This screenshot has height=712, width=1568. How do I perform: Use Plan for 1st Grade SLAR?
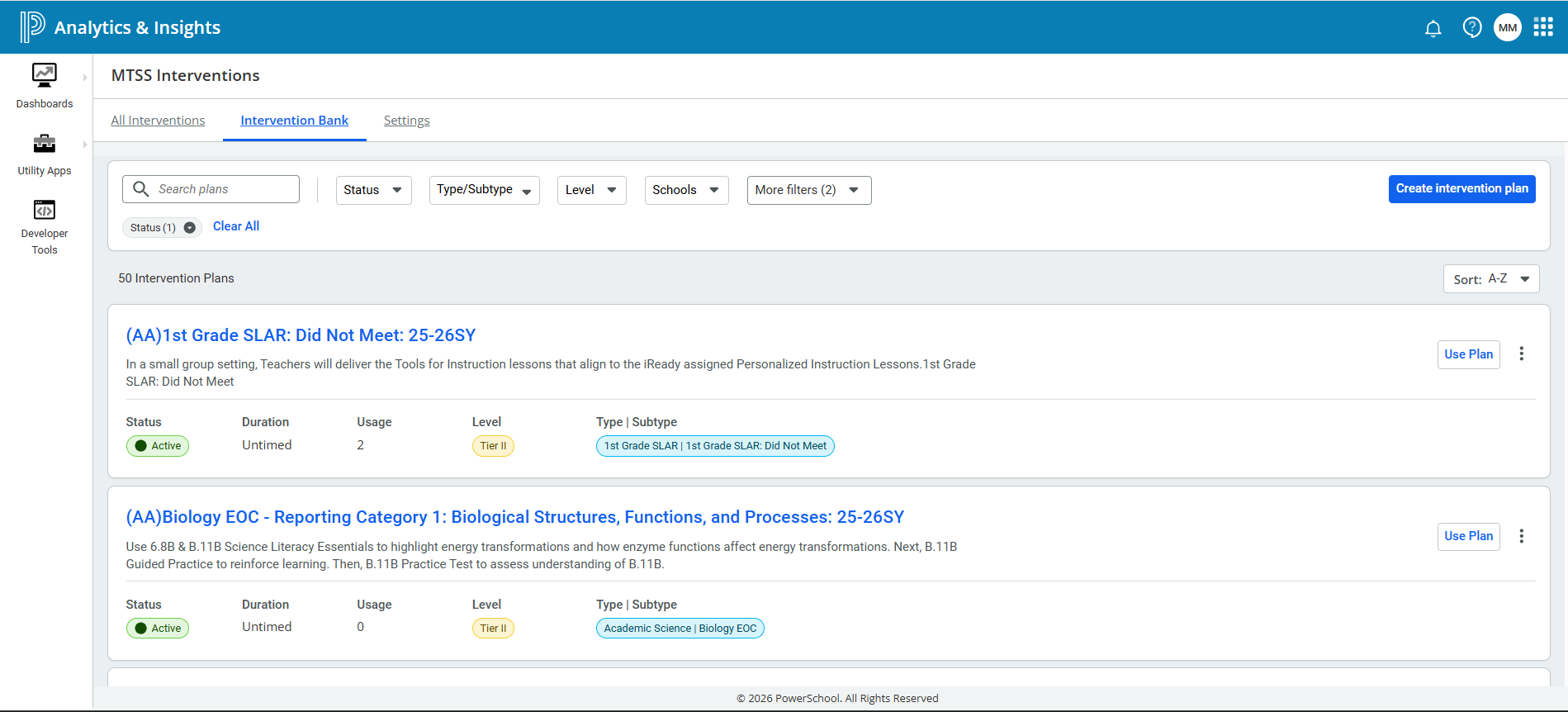click(x=1469, y=354)
